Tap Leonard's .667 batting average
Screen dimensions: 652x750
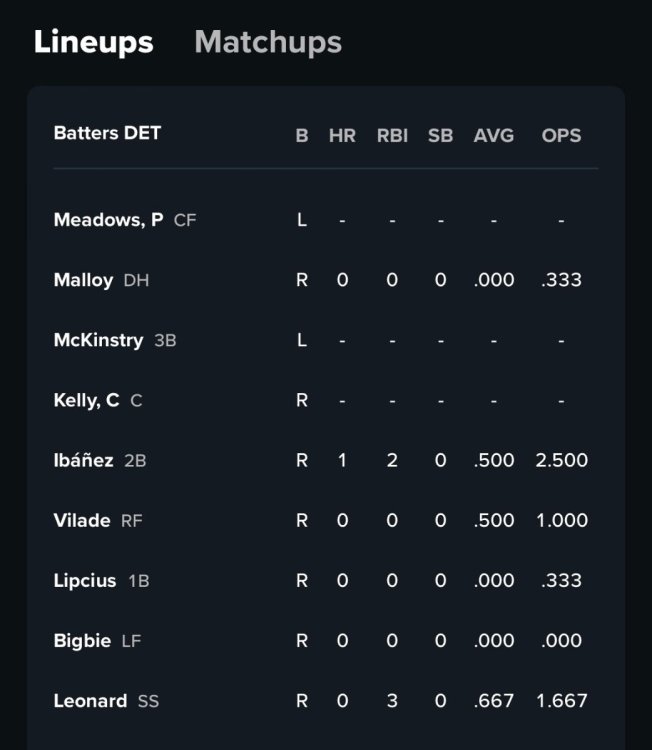pyautogui.click(x=494, y=700)
